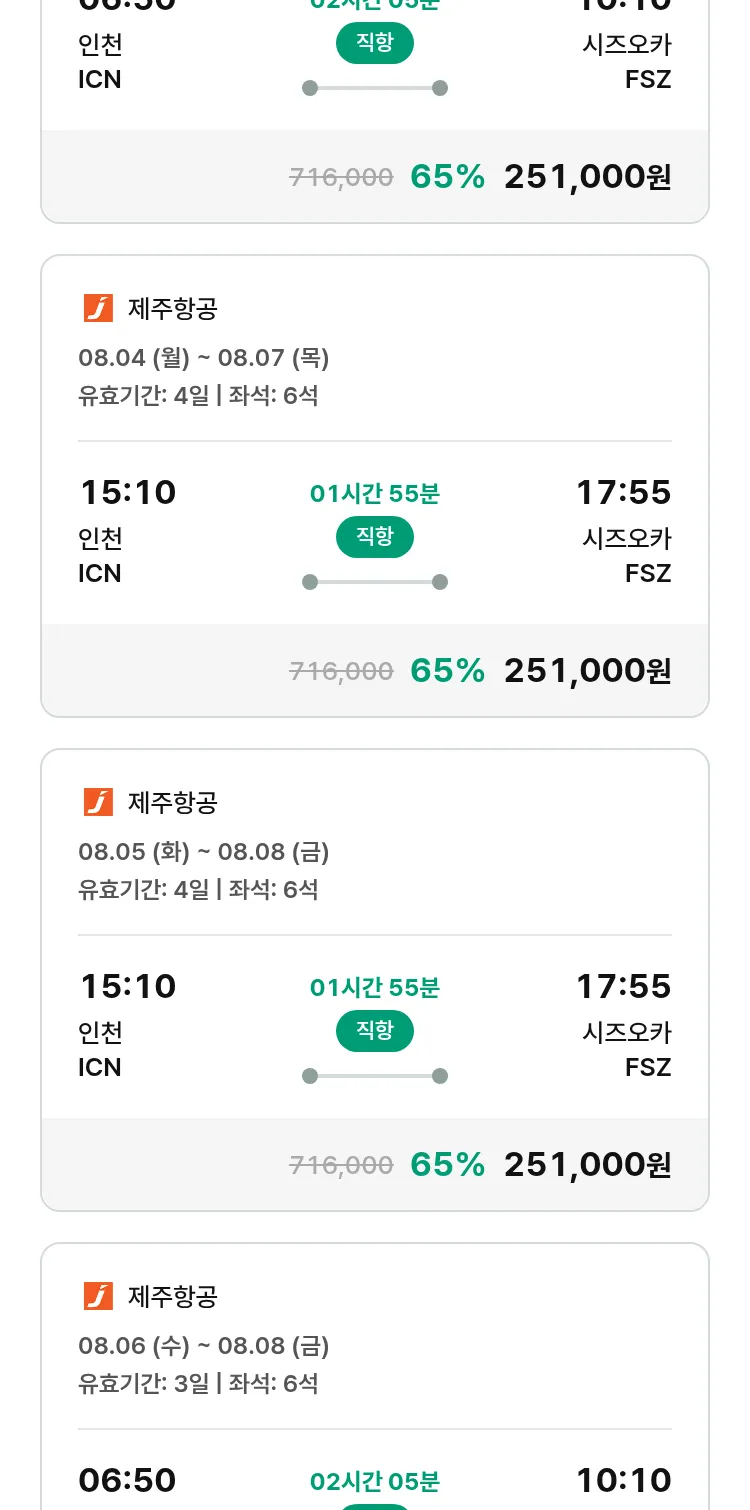This screenshot has width=750, height=1510.
Task: Click the route line on the 08.05 flight
Action: coord(375,1076)
